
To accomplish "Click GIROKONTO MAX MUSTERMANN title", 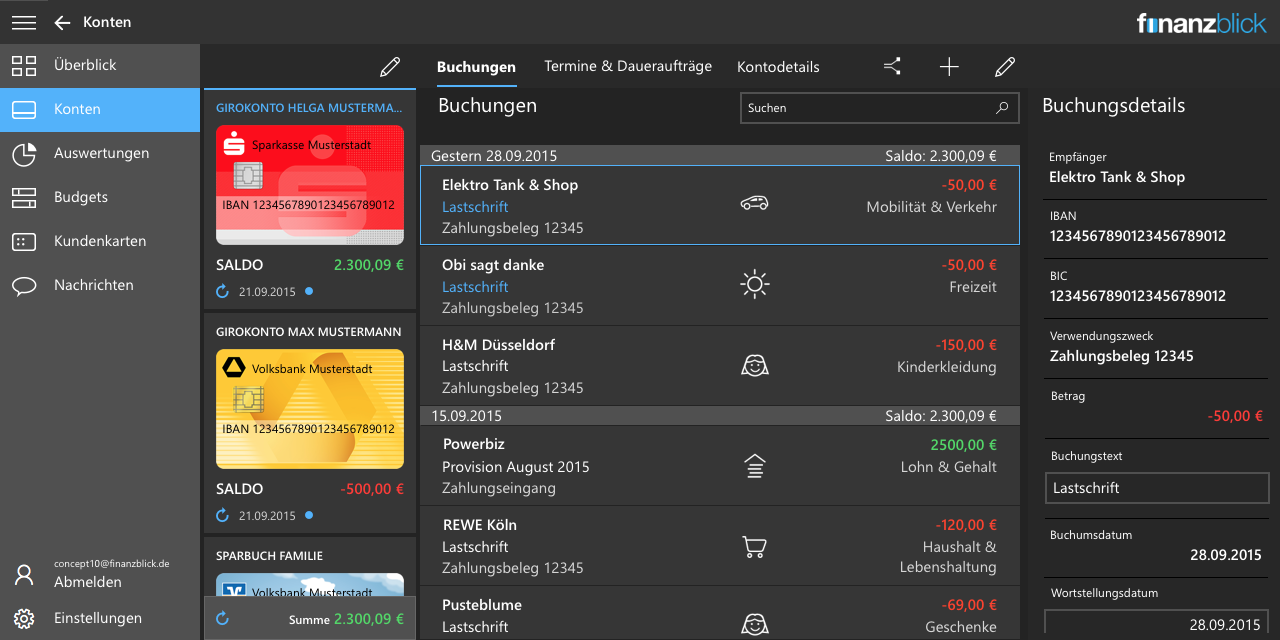I will 309,332.
